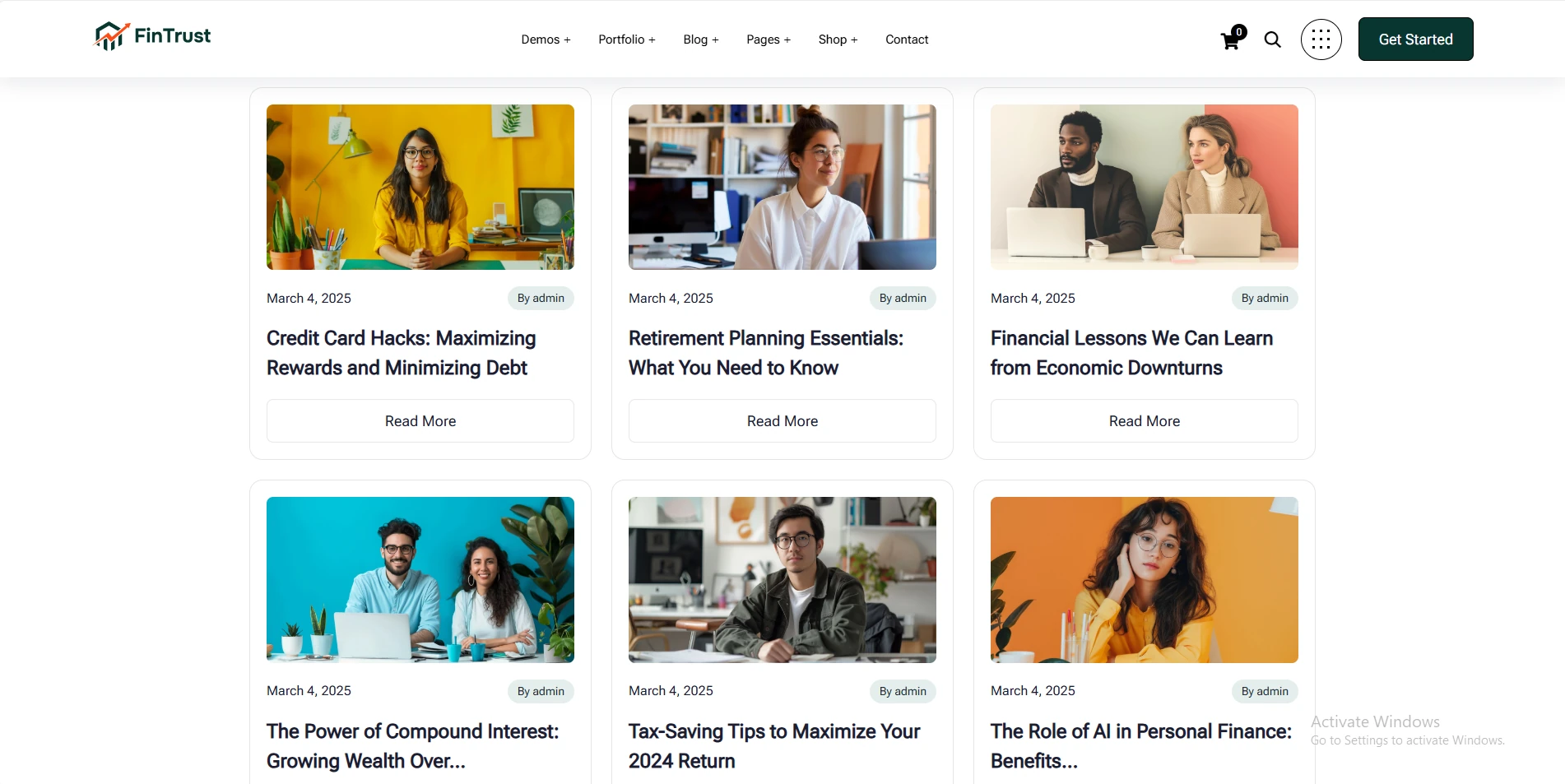Open the Shop menu item
This screenshot has width=1565, height=784.
coord(838,39)
